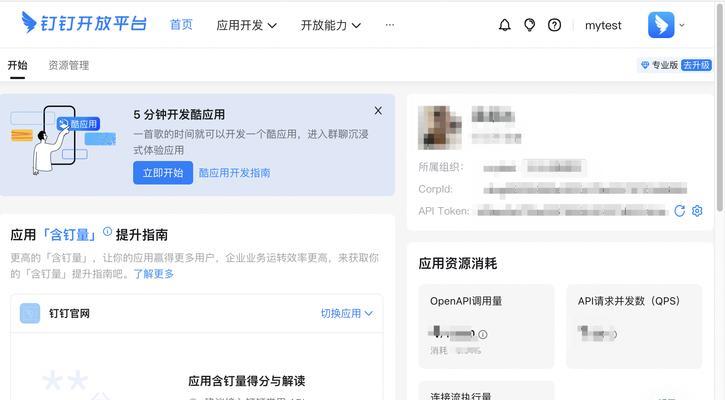The height and width of the screenshot is (400, 725).
Task: Select the mytest account name
Action: pos(603,25)
